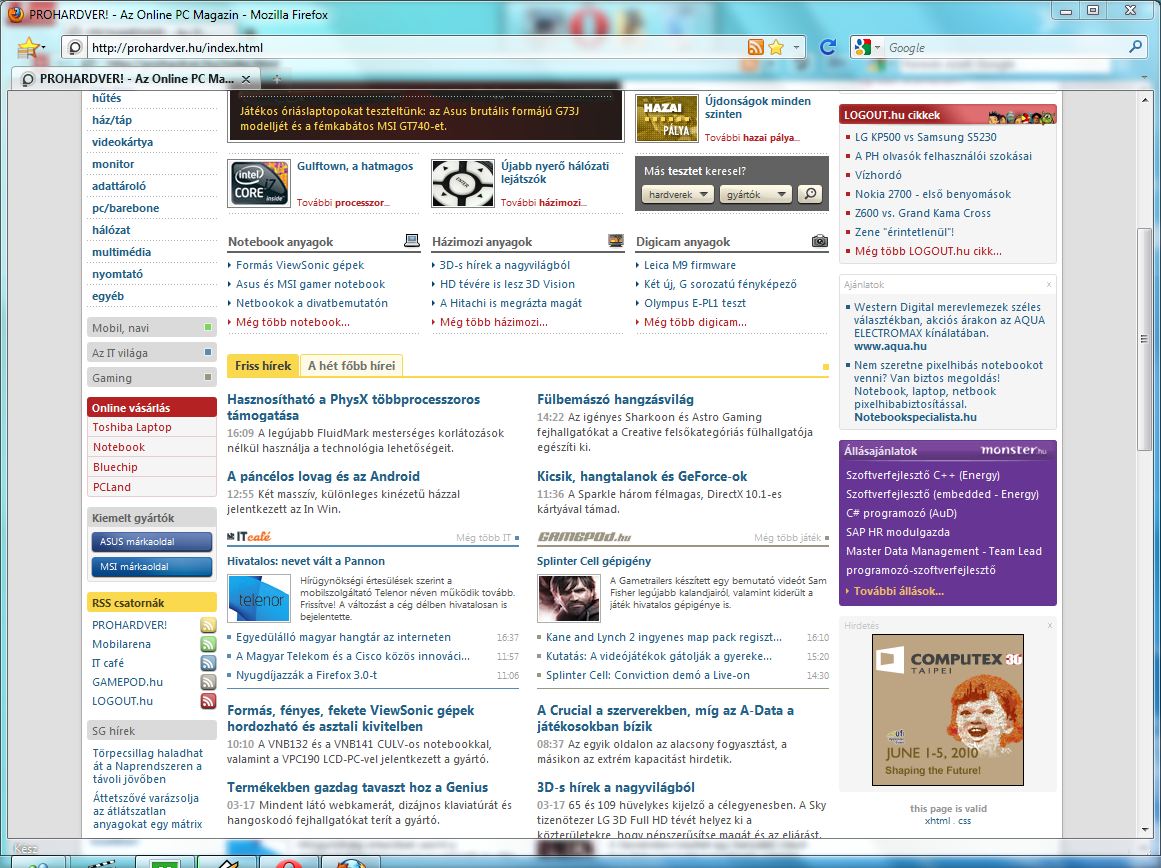Click the telenor logo thumbnail
This screenshot has width=1161, height=868.
pyautogui.click(x=258, y=598)
